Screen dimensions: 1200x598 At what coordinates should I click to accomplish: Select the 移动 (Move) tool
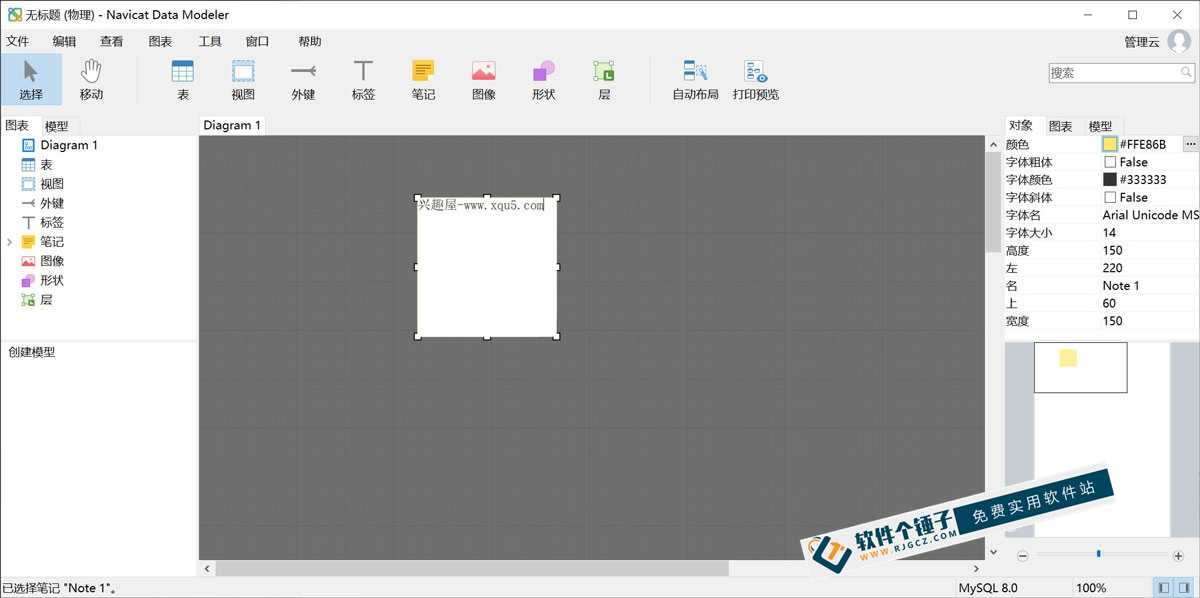coord(91,79)
